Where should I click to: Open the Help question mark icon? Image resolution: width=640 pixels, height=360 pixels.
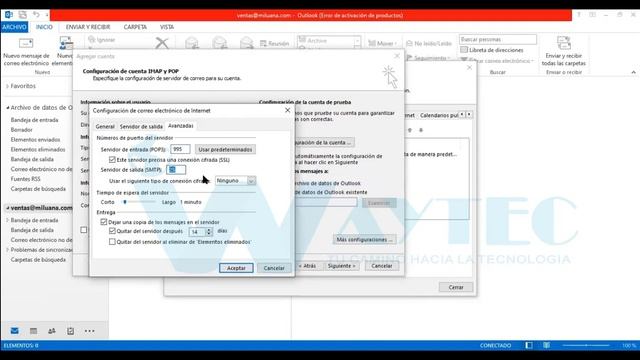(x=579, y=15)
